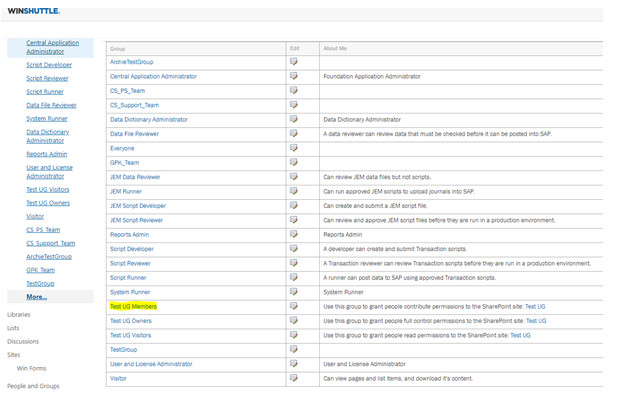Image resolution: width=618 pixels, height=406 pixels.
Task: Click edit icon in Visitor row
Action: coord(294,378)
